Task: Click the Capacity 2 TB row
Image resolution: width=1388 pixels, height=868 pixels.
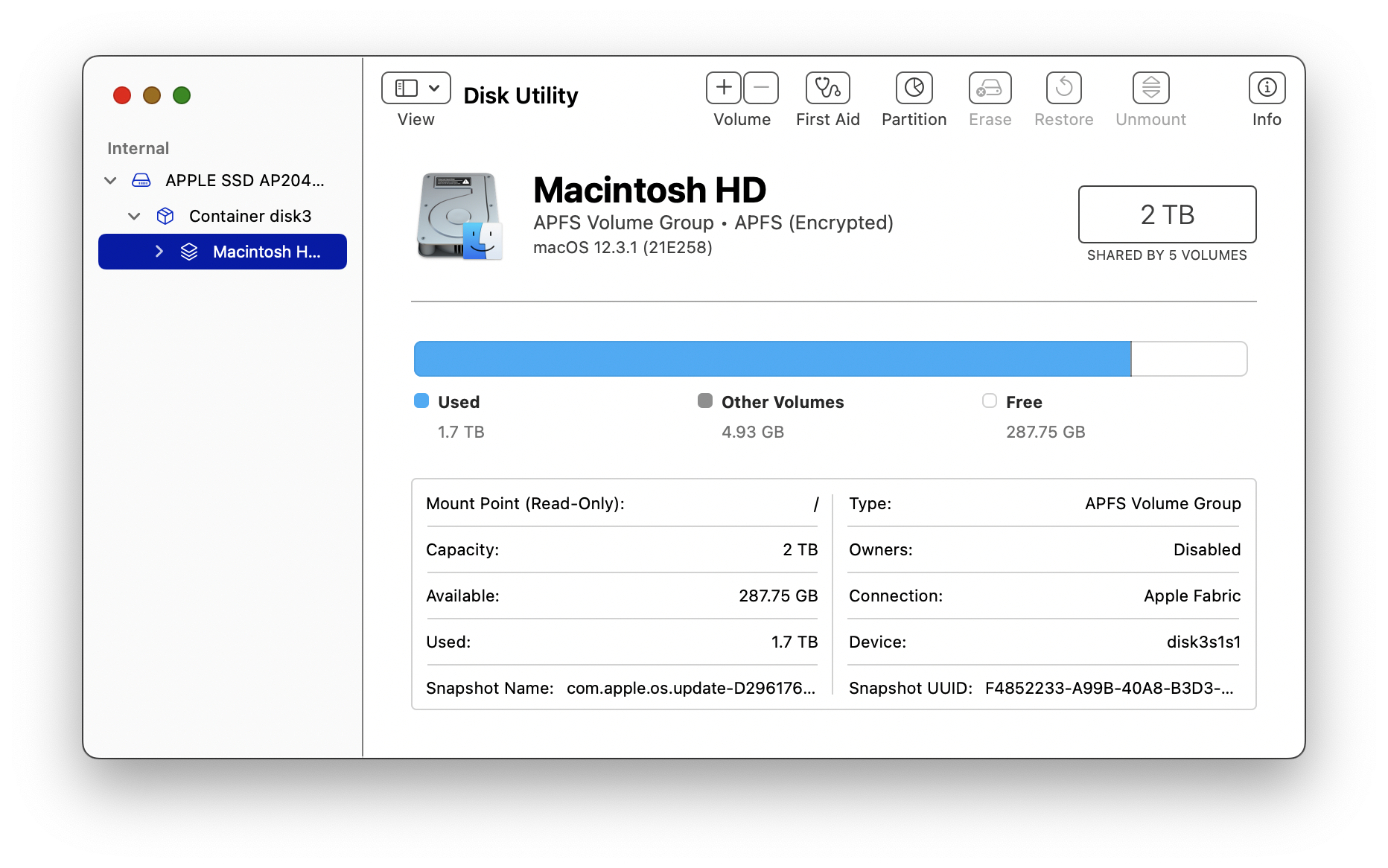Action: click(x=623, y=550)
